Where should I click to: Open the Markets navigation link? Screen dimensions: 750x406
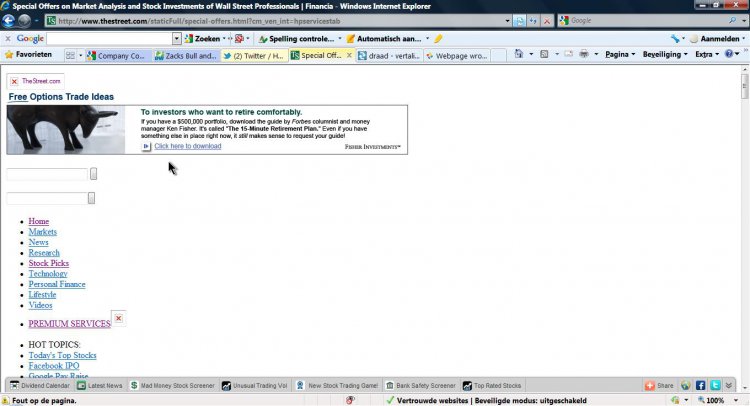(x=43, y=232)
